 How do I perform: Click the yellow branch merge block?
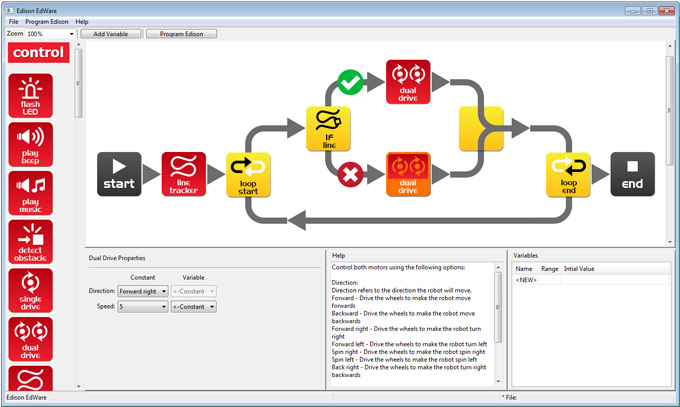pos(481,129)
